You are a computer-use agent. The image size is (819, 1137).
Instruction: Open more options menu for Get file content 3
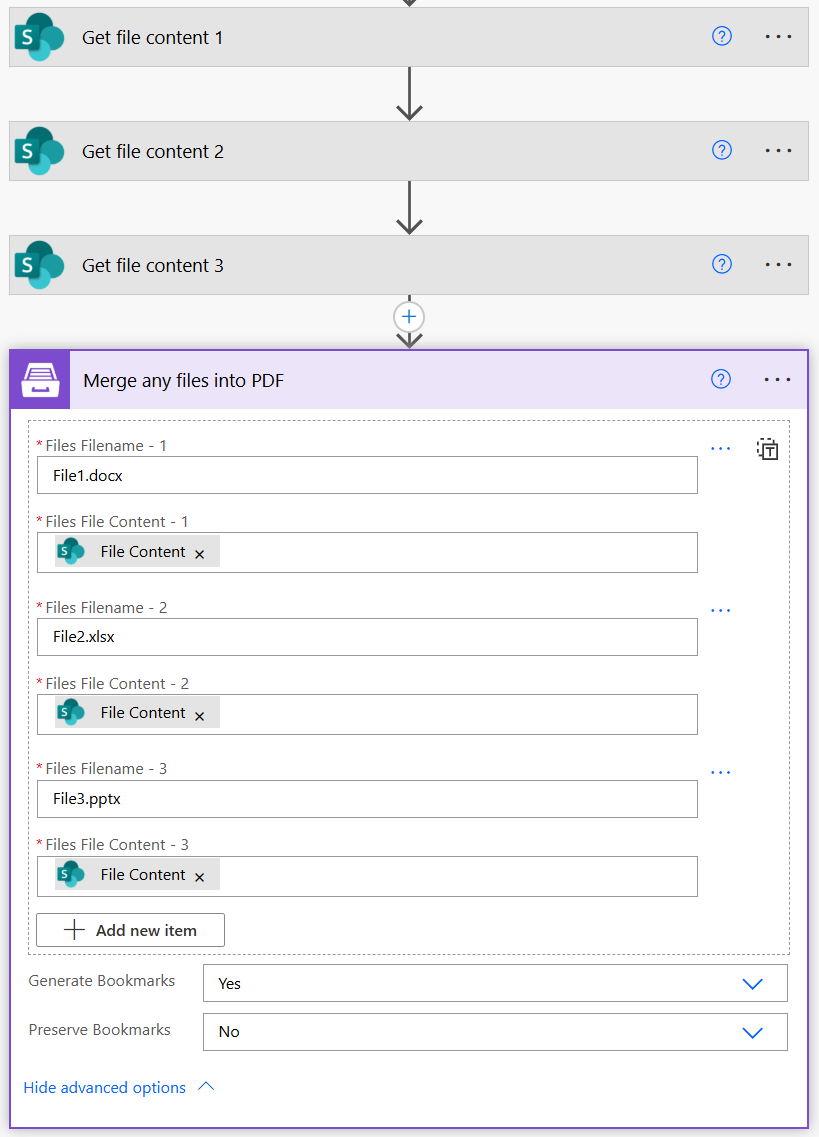pyautogui.click(x=778, y=264)
